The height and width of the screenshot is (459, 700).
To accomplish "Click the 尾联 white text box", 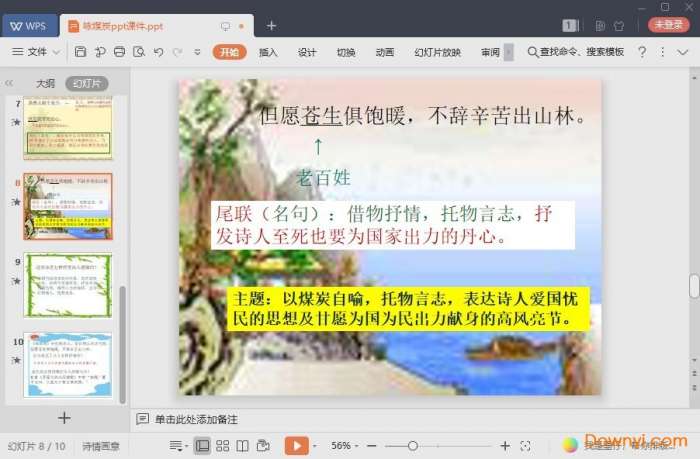I will [x=393, y=225].
